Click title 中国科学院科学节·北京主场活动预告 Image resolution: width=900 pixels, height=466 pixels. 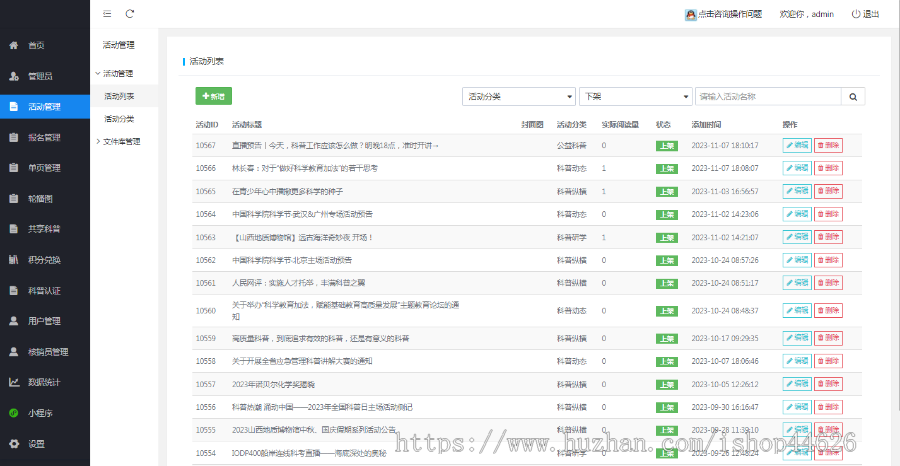click(x=291, y=260)
